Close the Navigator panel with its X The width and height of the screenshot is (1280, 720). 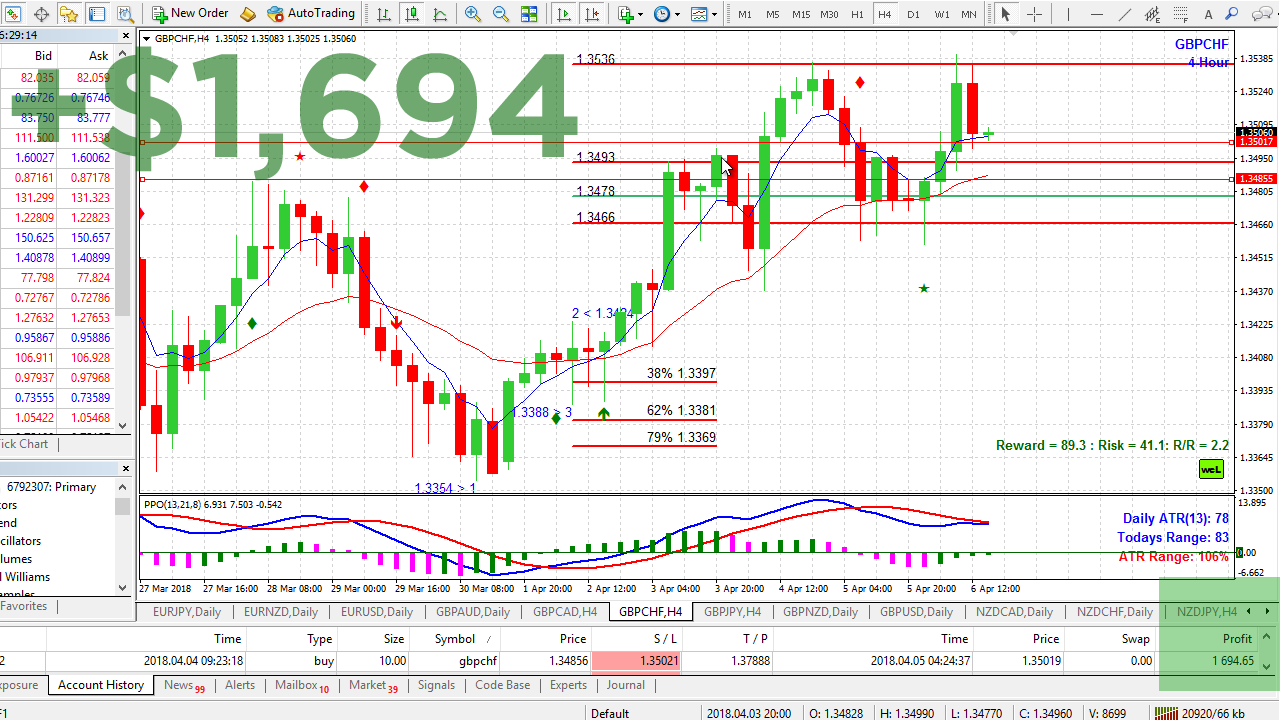click(x=127, y=468)
